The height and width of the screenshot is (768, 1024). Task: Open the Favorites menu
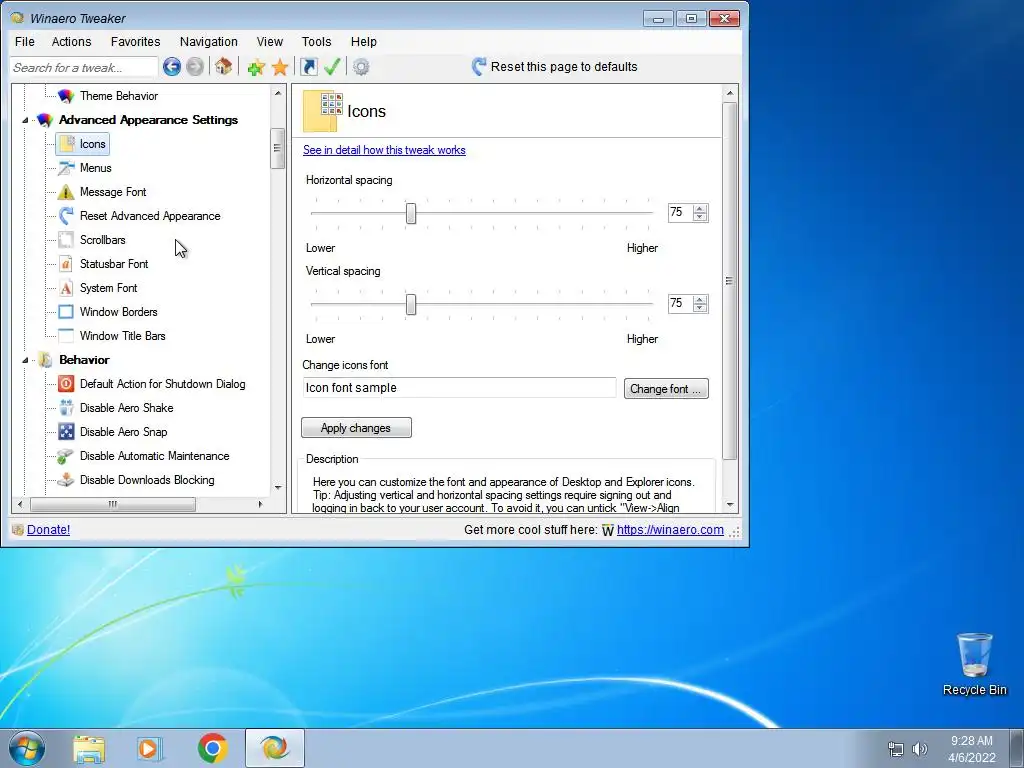pos(135,42)
